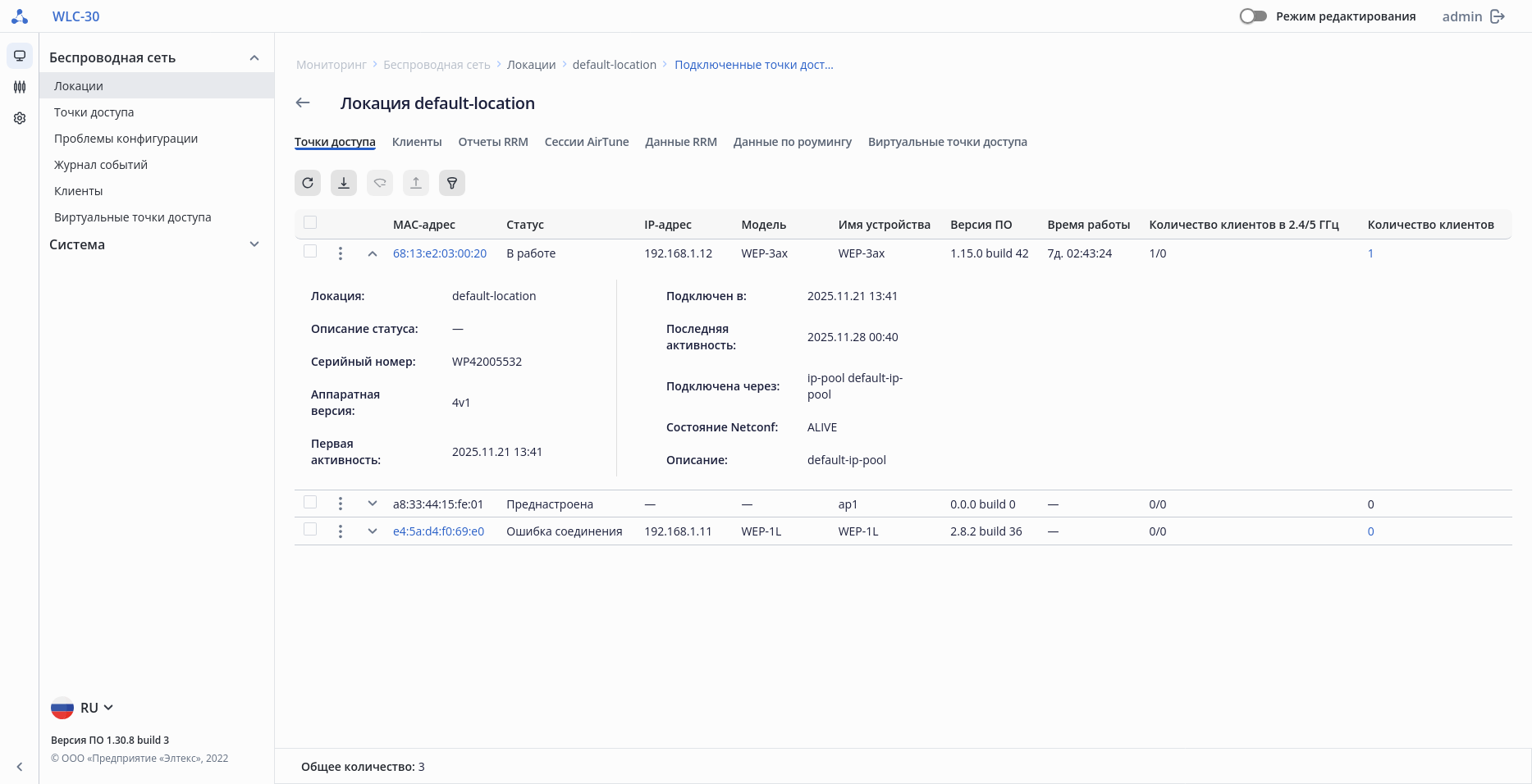This screenshot has height=784, width=1532.
Task: Open three-dot menu for a8:33:44:15:fe:01 row
Action: click(341, 504)
